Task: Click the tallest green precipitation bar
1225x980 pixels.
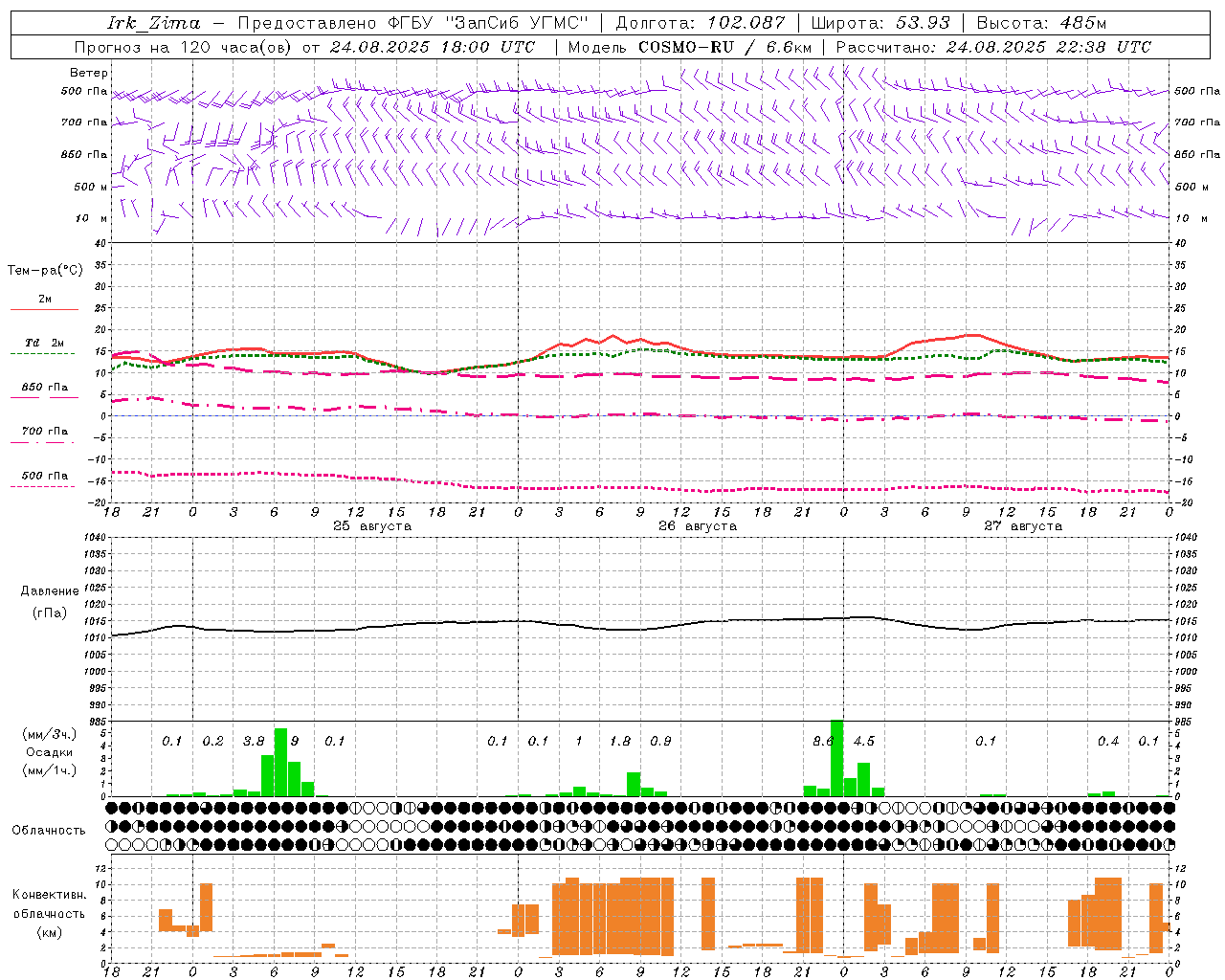Action: pos(836,758)
